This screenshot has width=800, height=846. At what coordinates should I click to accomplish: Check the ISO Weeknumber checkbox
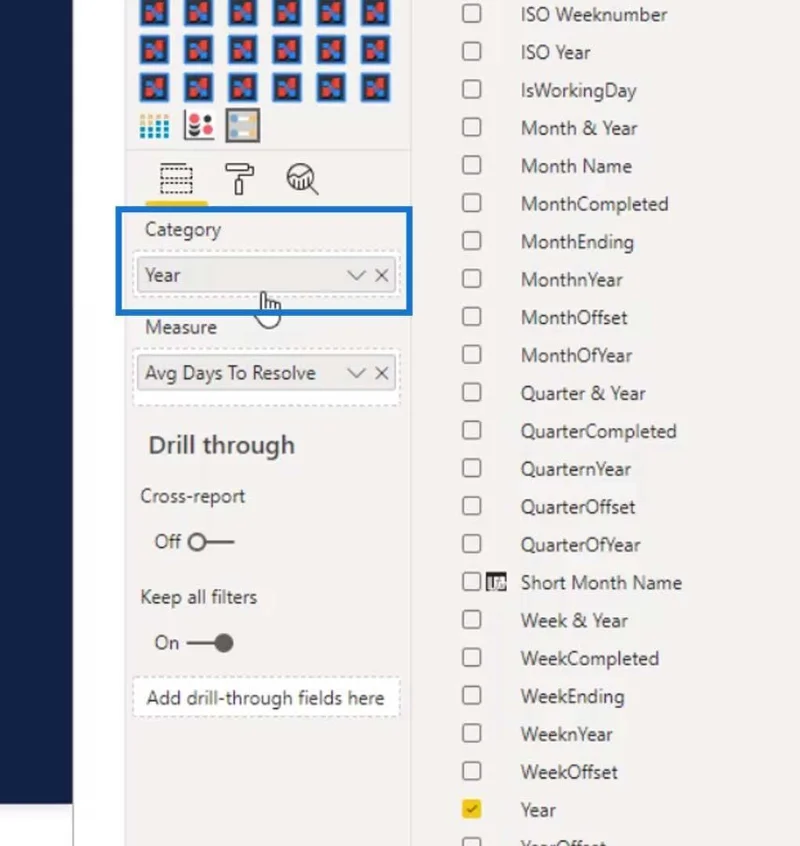(x=471, y=13)
